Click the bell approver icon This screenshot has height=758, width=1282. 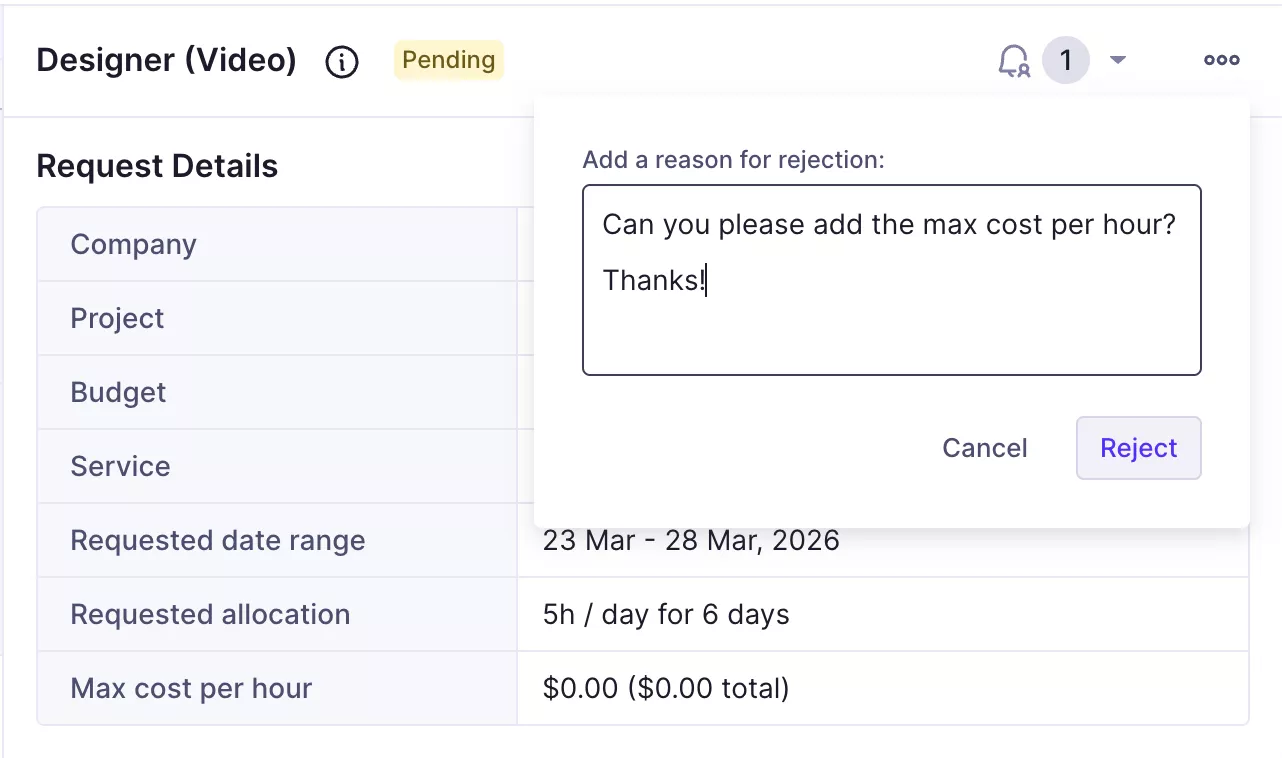click(x=1014, y=61)
